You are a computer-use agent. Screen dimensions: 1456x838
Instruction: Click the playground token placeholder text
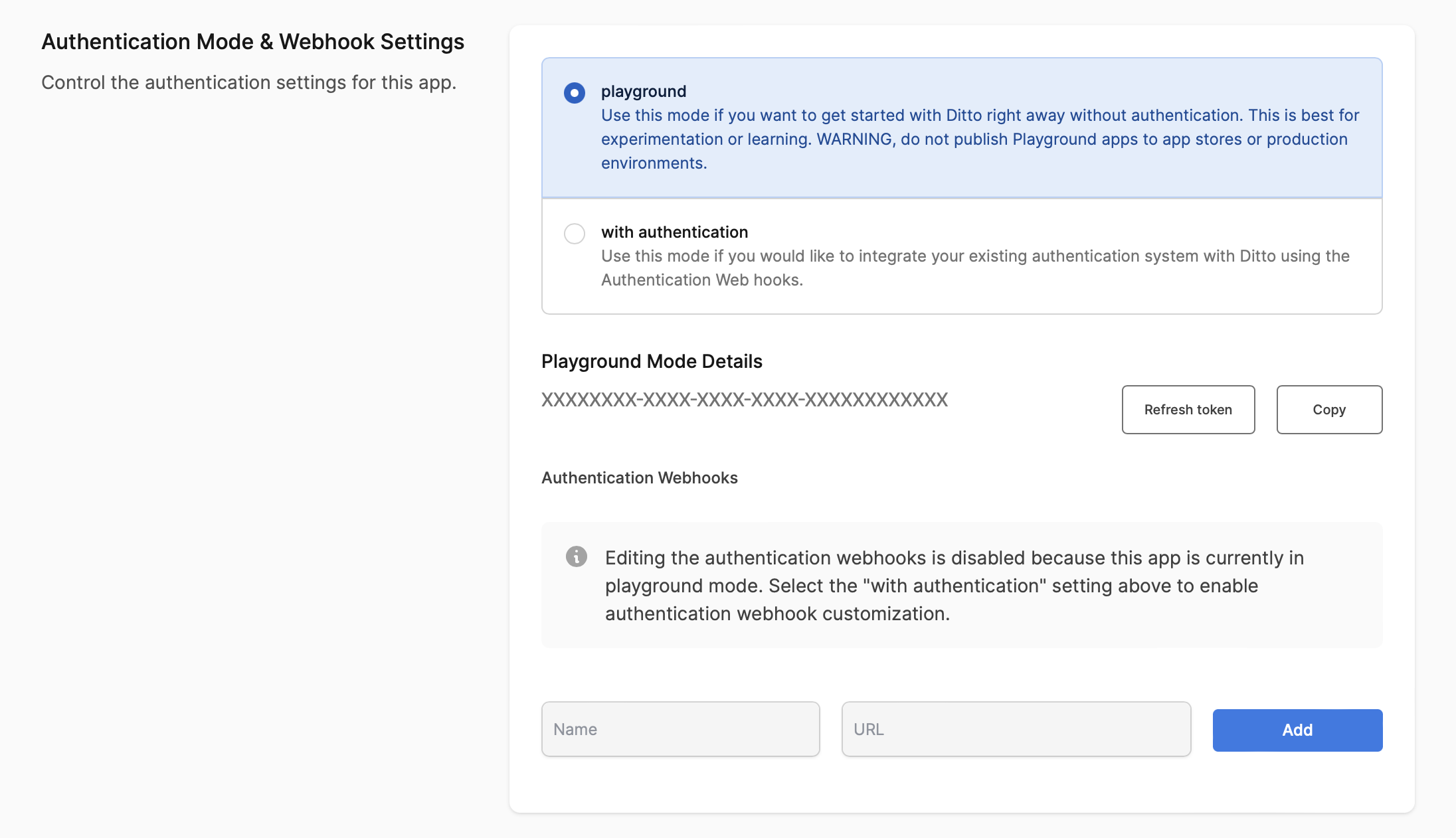coord(744,400)
